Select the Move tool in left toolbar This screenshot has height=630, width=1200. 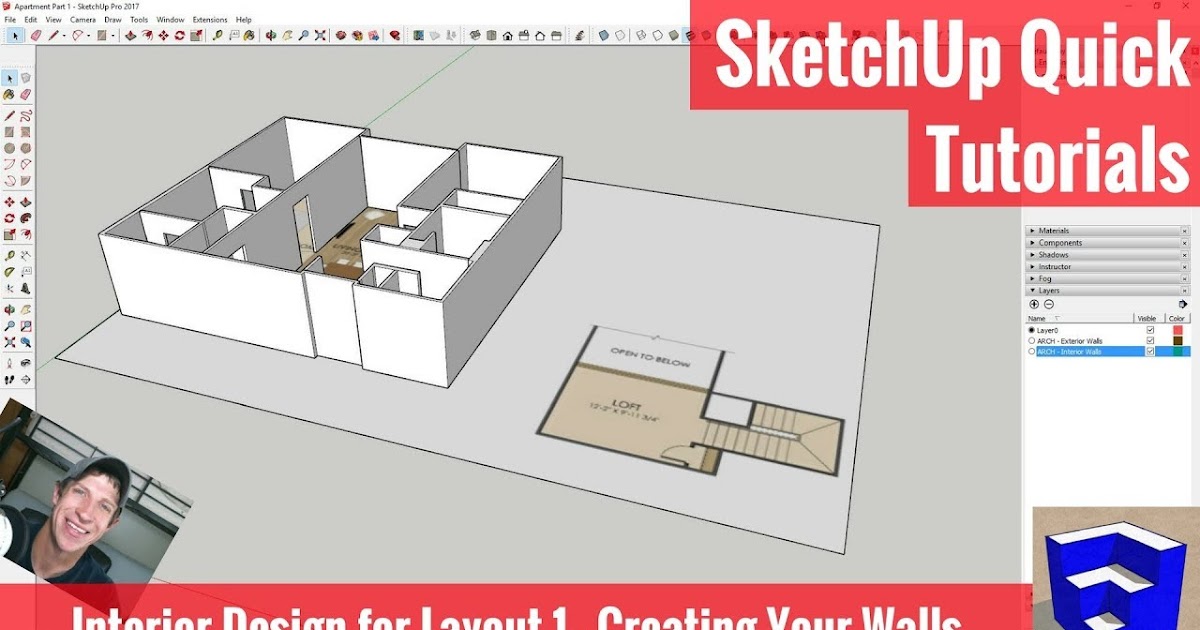pos(9,202)
